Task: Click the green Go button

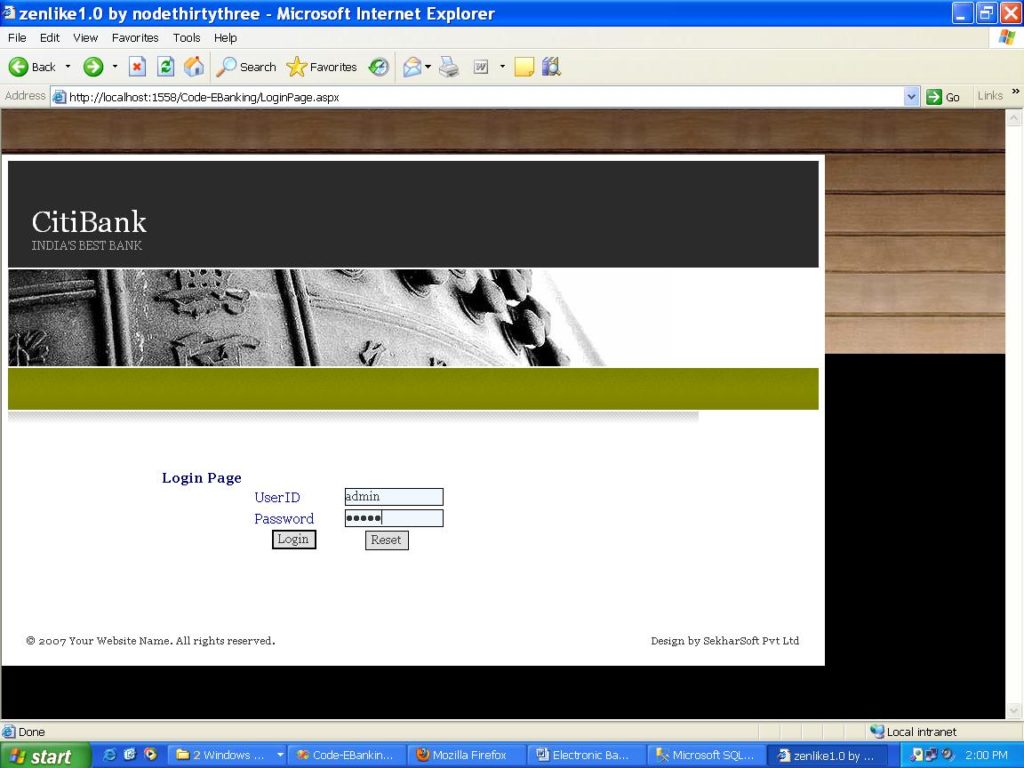Action: (x=943, y=97)
